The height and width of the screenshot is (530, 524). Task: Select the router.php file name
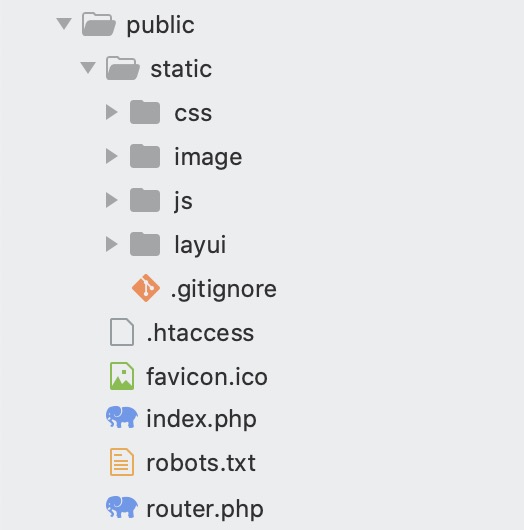205,509
